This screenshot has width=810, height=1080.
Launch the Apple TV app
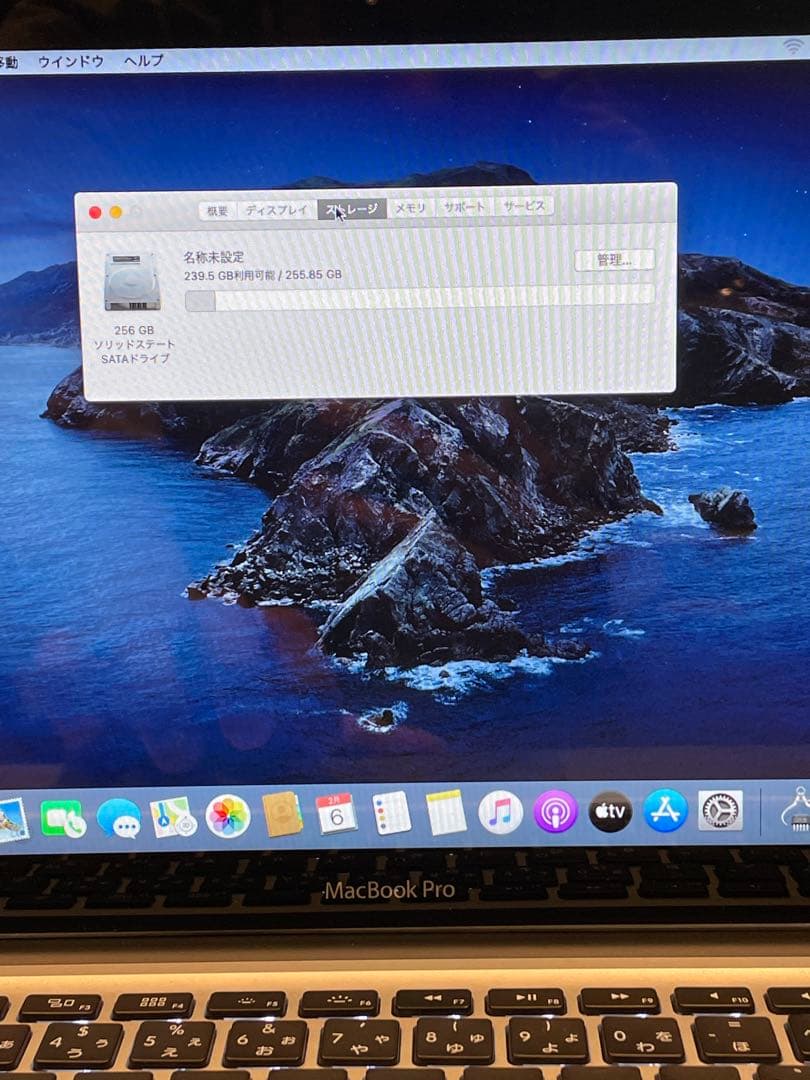(x=610, y=817)
